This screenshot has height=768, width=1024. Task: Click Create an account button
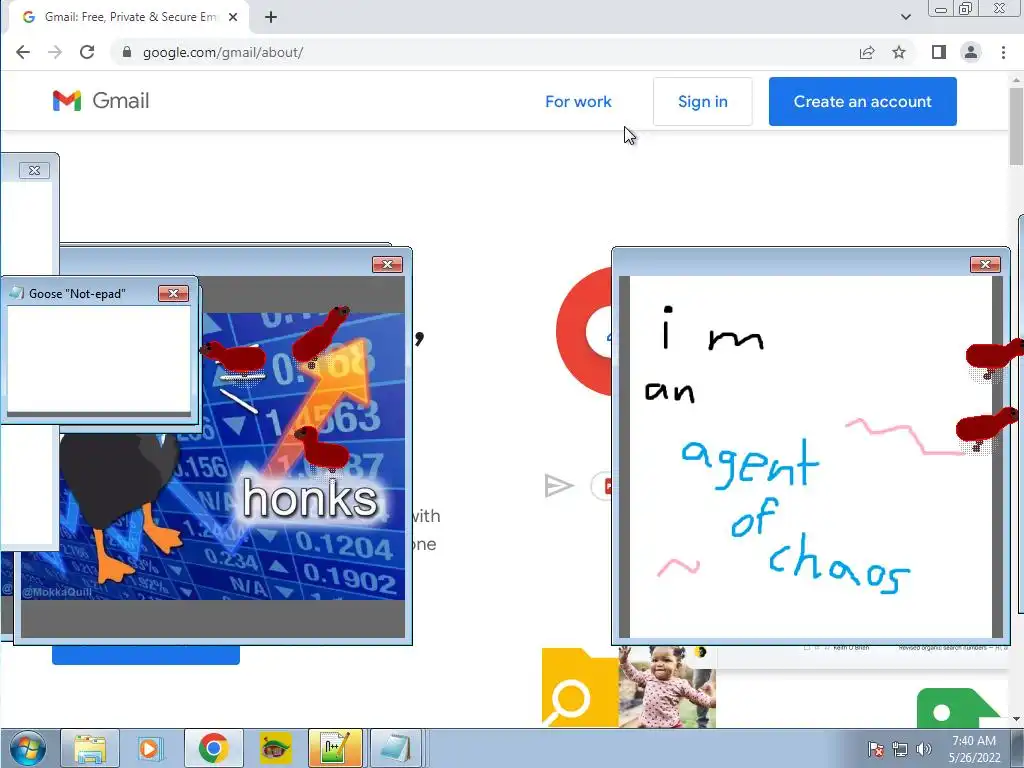(863, 101)
